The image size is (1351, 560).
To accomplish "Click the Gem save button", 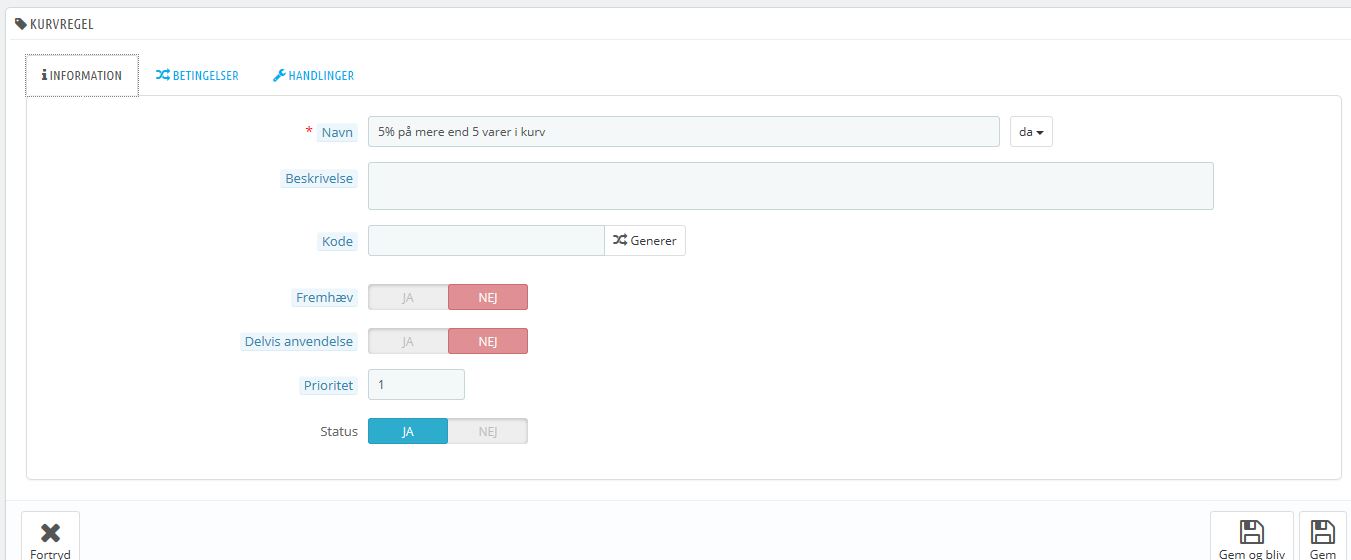I will 1322,537.
